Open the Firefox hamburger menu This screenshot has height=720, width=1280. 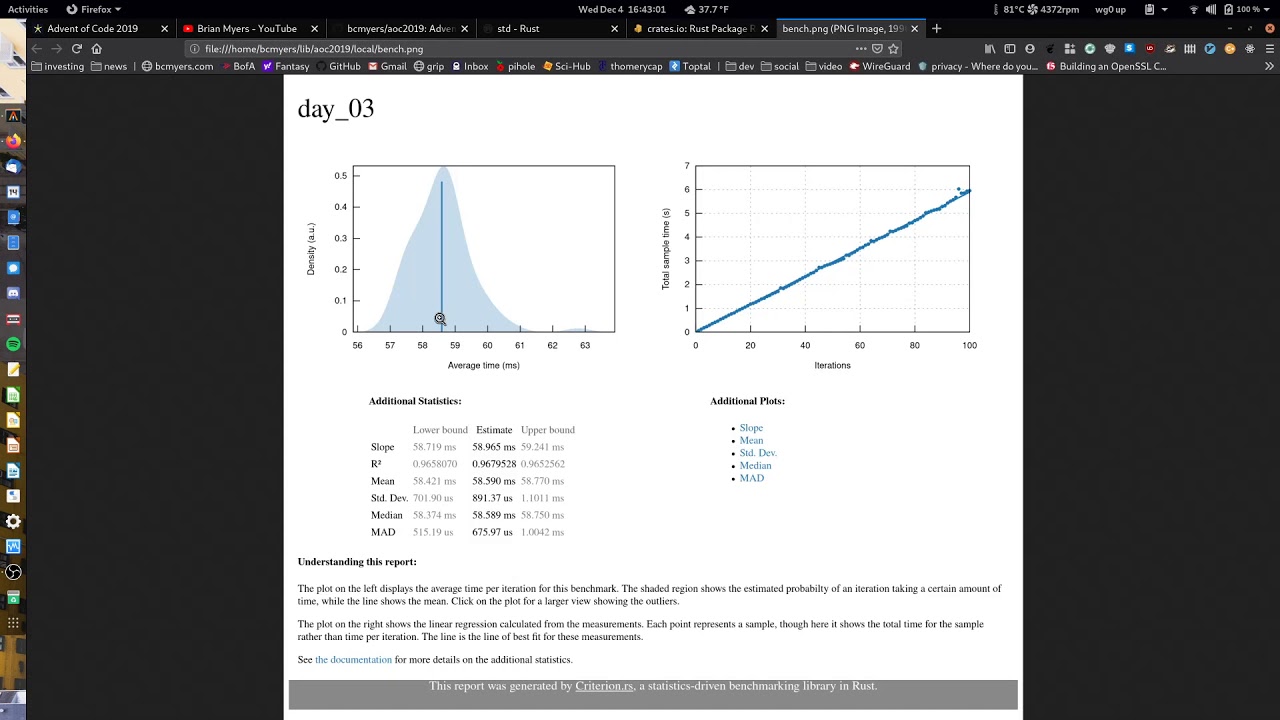(x=1270, y=48)
